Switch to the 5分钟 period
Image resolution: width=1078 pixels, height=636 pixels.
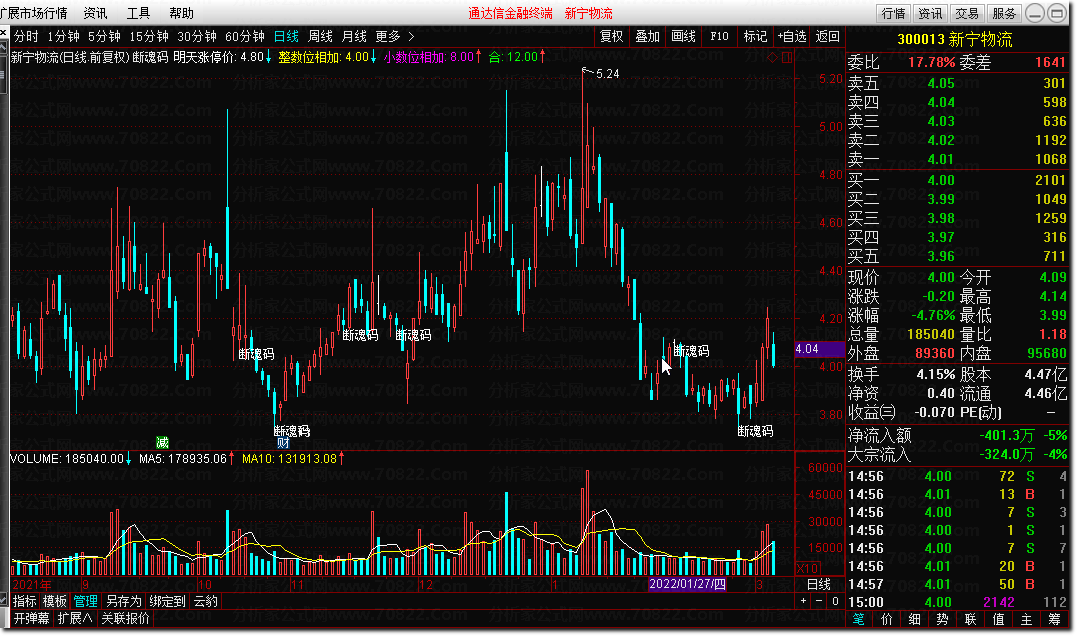coord(104,36)
